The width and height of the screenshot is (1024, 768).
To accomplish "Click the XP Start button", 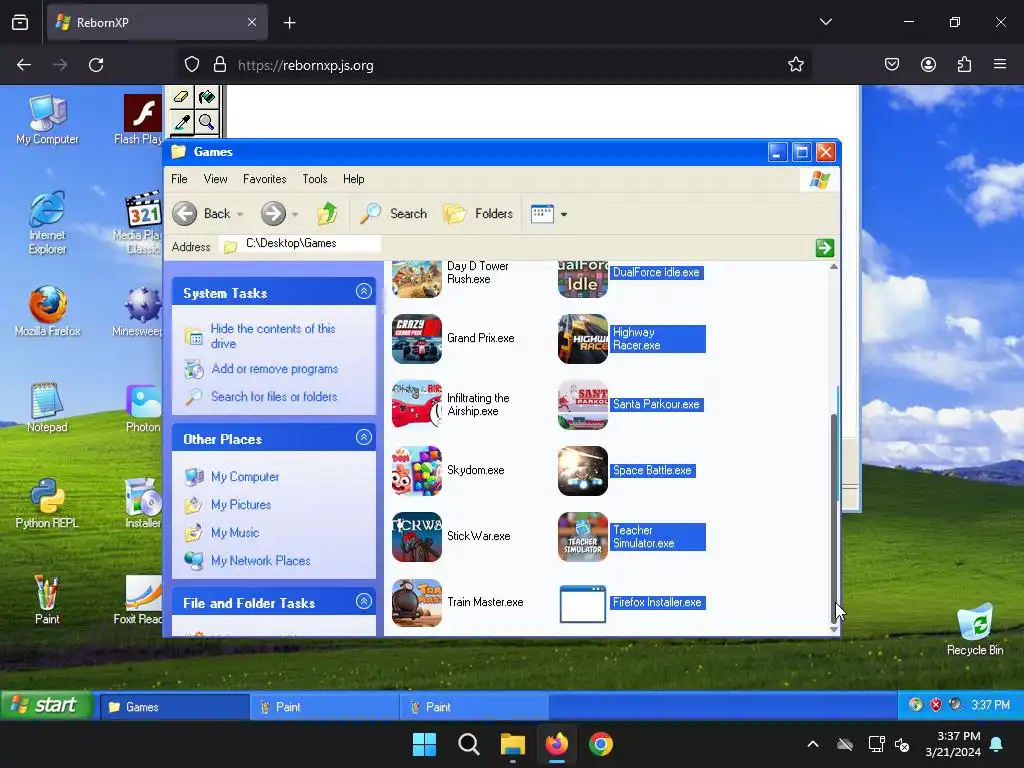I will pos(46,705).
